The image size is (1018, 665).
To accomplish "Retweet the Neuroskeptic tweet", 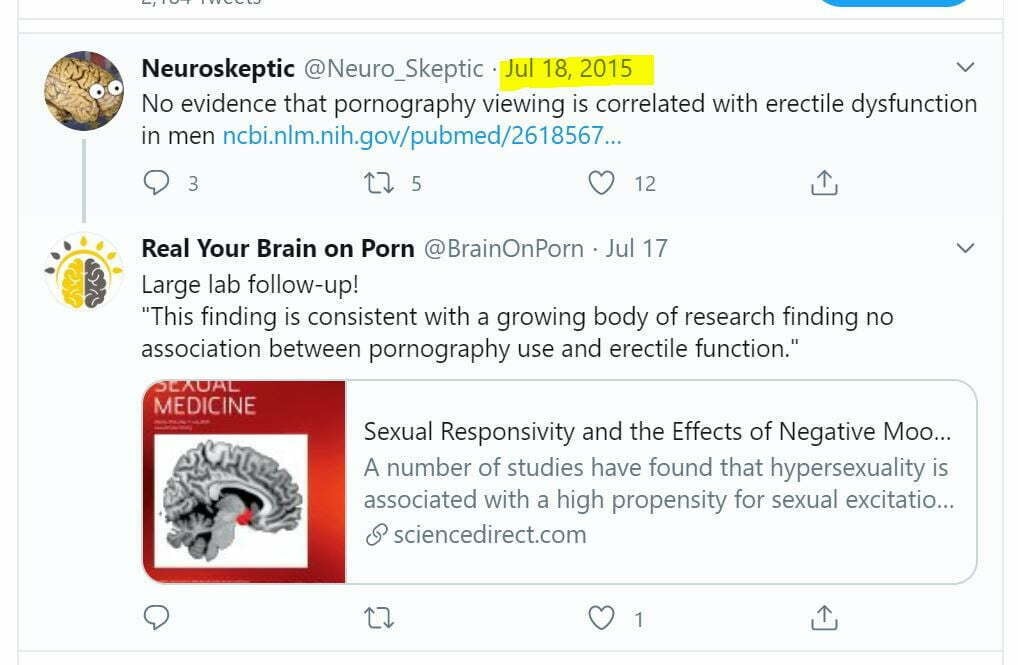I will tap(379, 183).
